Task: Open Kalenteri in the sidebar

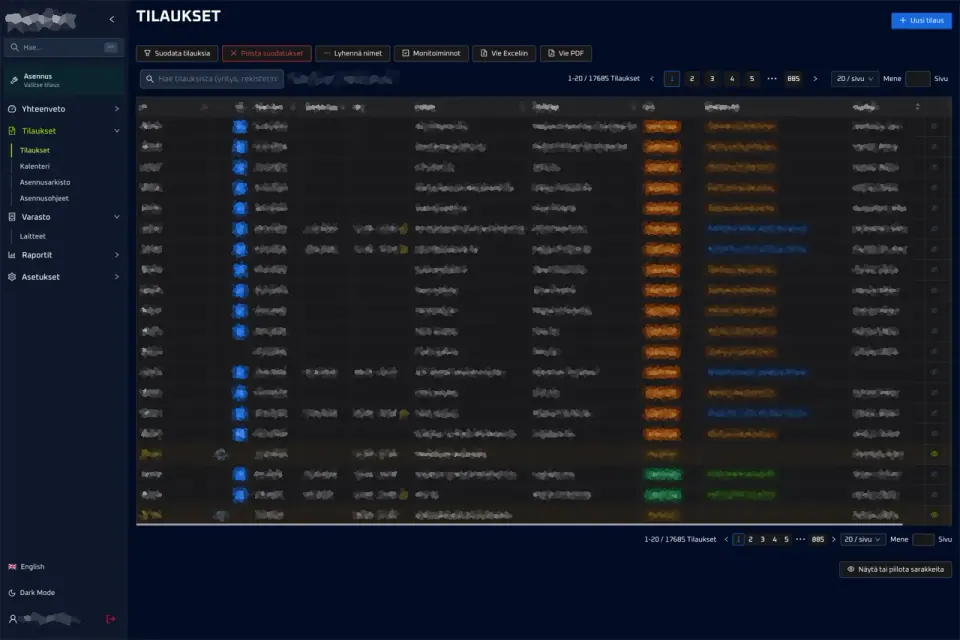Action: pyautogui.click(x=35, y=166)
